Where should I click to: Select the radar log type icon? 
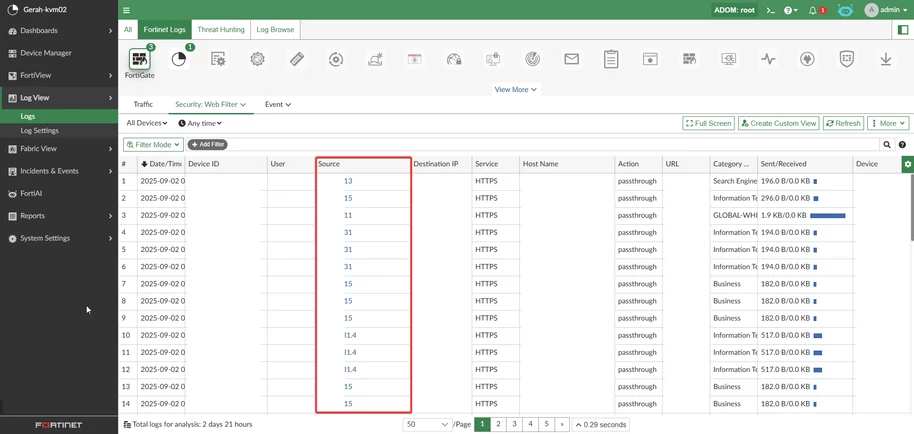[532, 59]
